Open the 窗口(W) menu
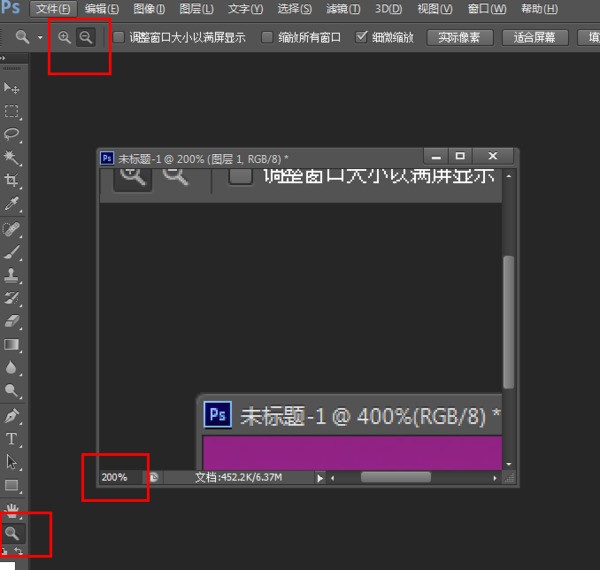The image size is (600, 570). [x=487, y=8]
